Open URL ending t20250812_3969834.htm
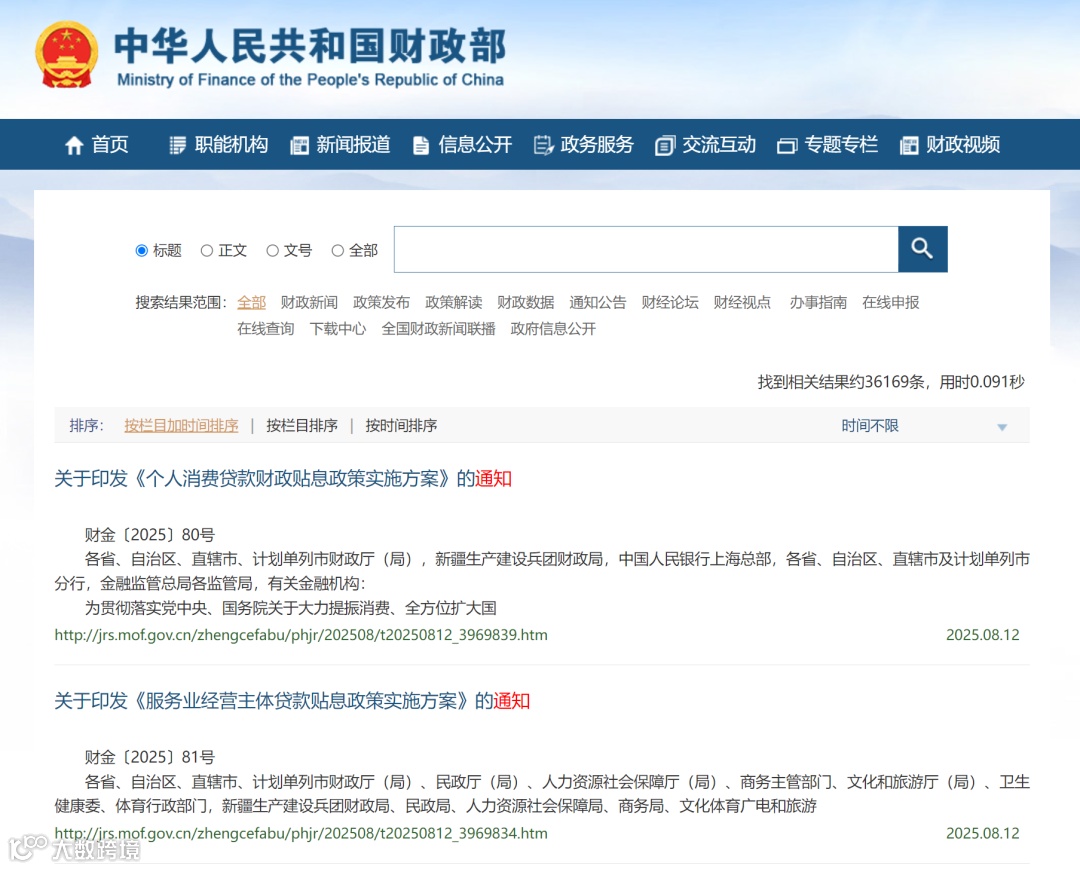 tap(301, 833)
